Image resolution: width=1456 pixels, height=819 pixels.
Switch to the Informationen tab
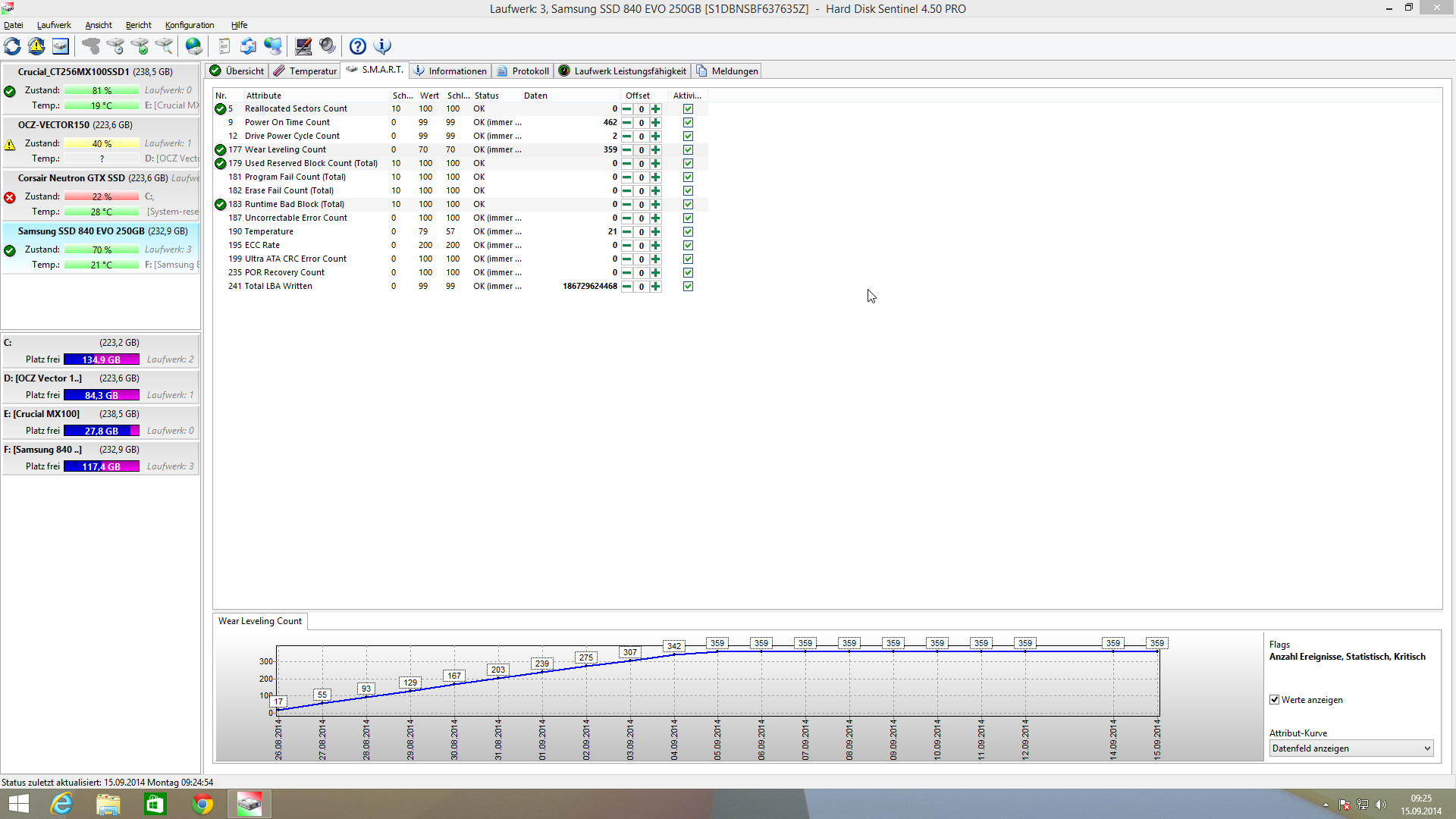[450, 71]
